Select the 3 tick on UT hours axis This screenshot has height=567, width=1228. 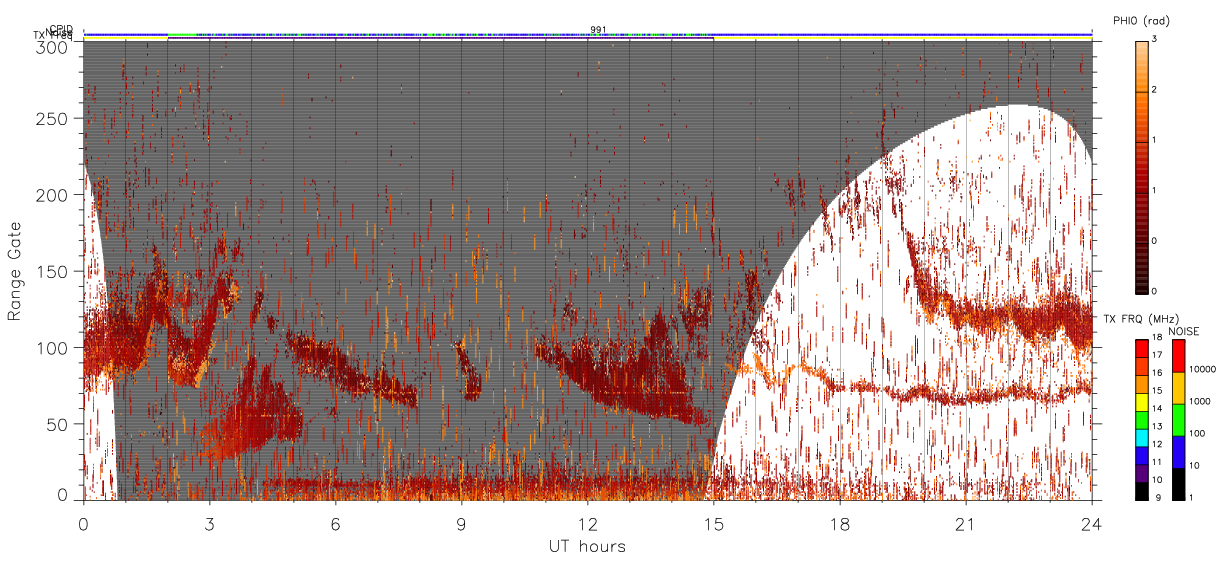210,523
